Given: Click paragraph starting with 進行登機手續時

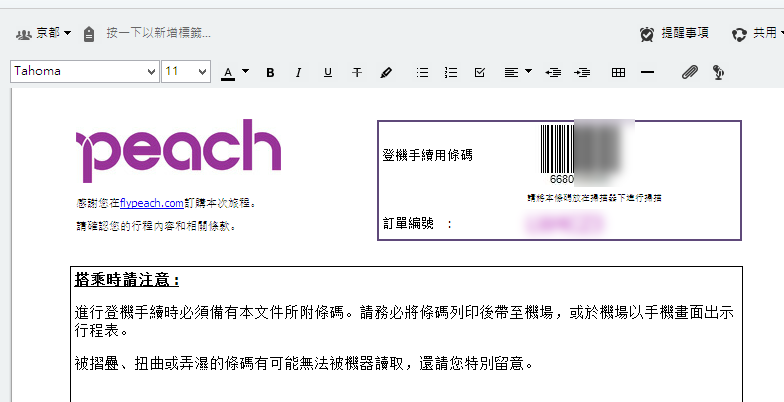Looking at the screenshot, I should 404,322.
